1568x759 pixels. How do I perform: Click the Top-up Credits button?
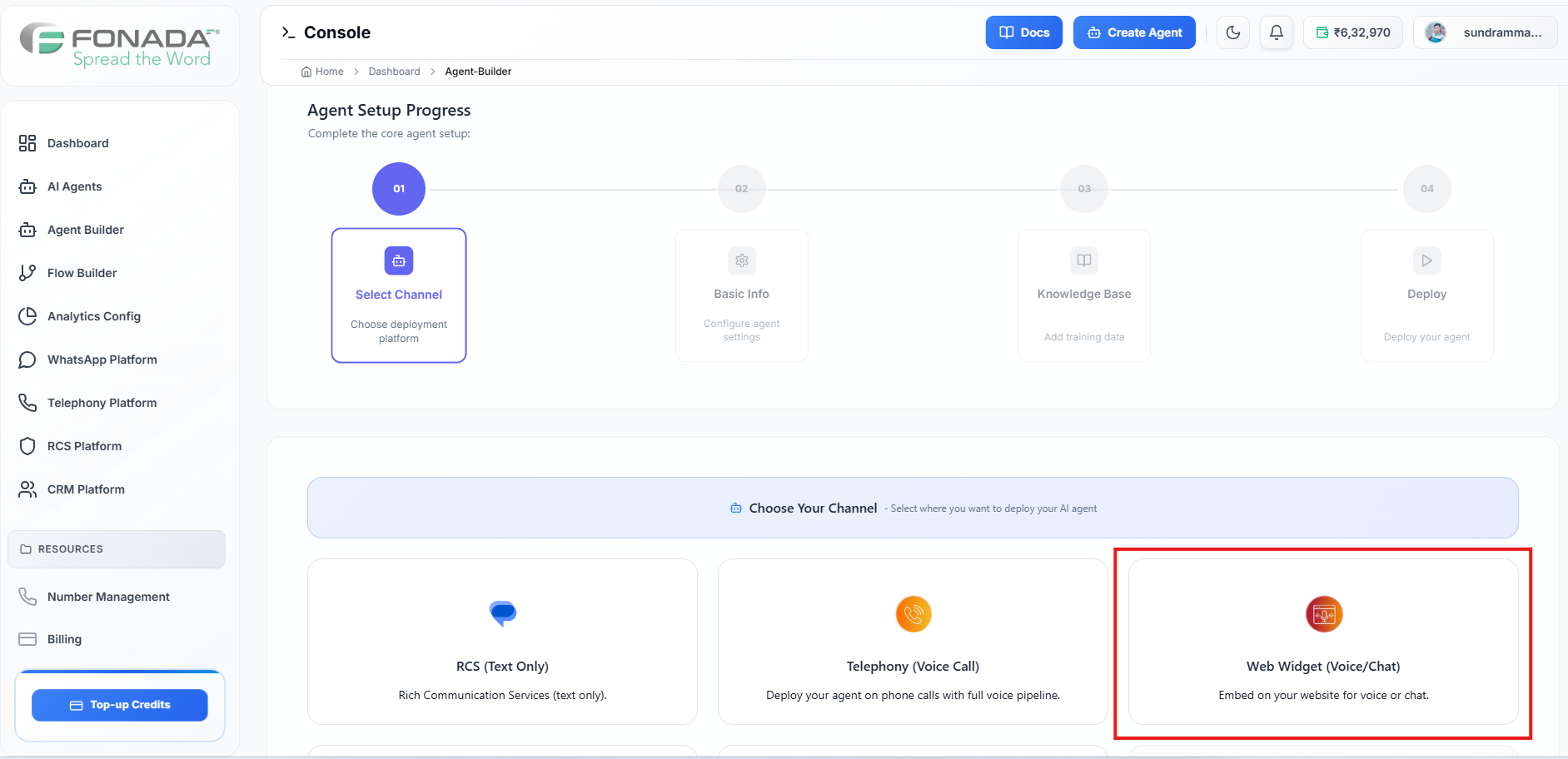[x=120, y=705]
